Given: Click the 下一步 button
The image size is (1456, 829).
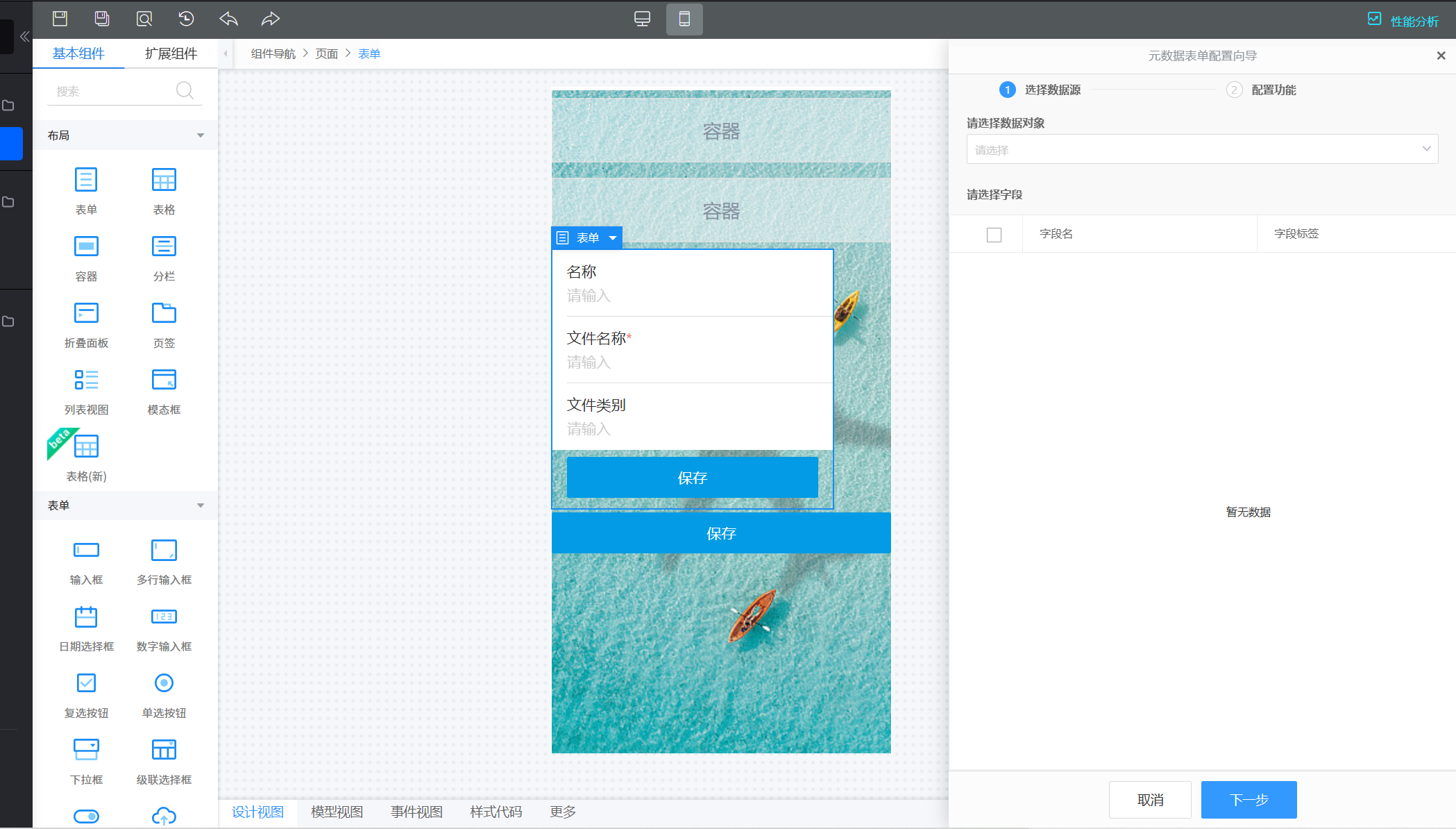Looking at the screenshot, I should point(1248,800).
